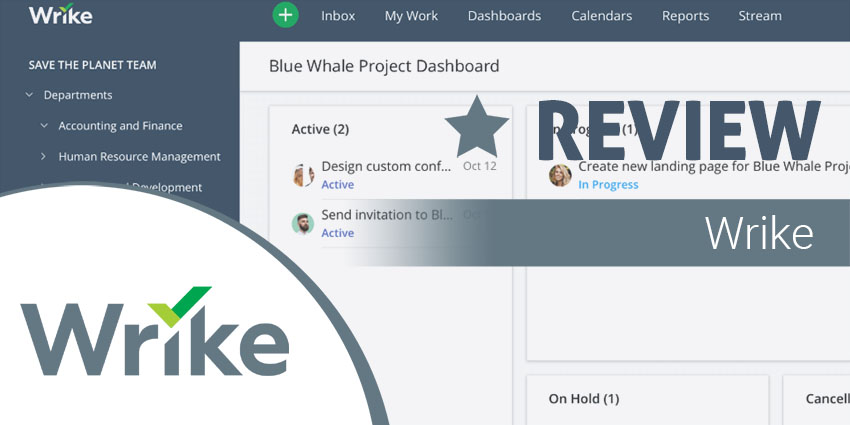Image resolution: width=850 pixels, height=425 pixels.
Task: Expand Human Resource Management chevron
Action: pos(44,157)
